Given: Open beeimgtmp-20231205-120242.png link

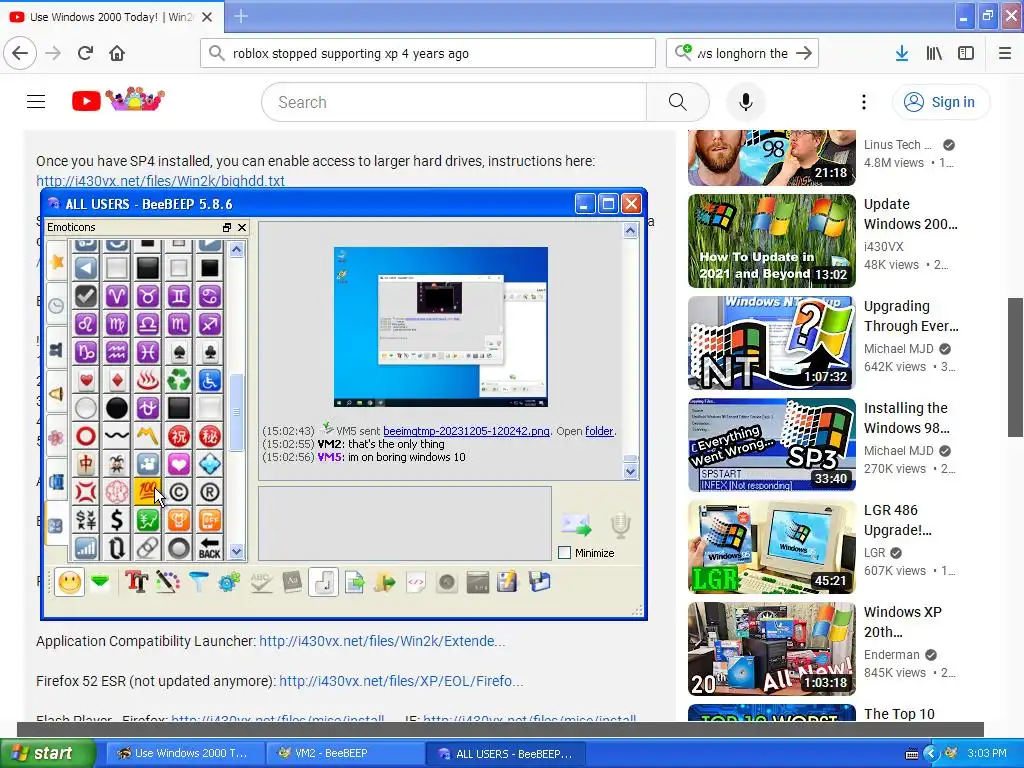Looking at the screenshot, I should (x=466, y=431).
